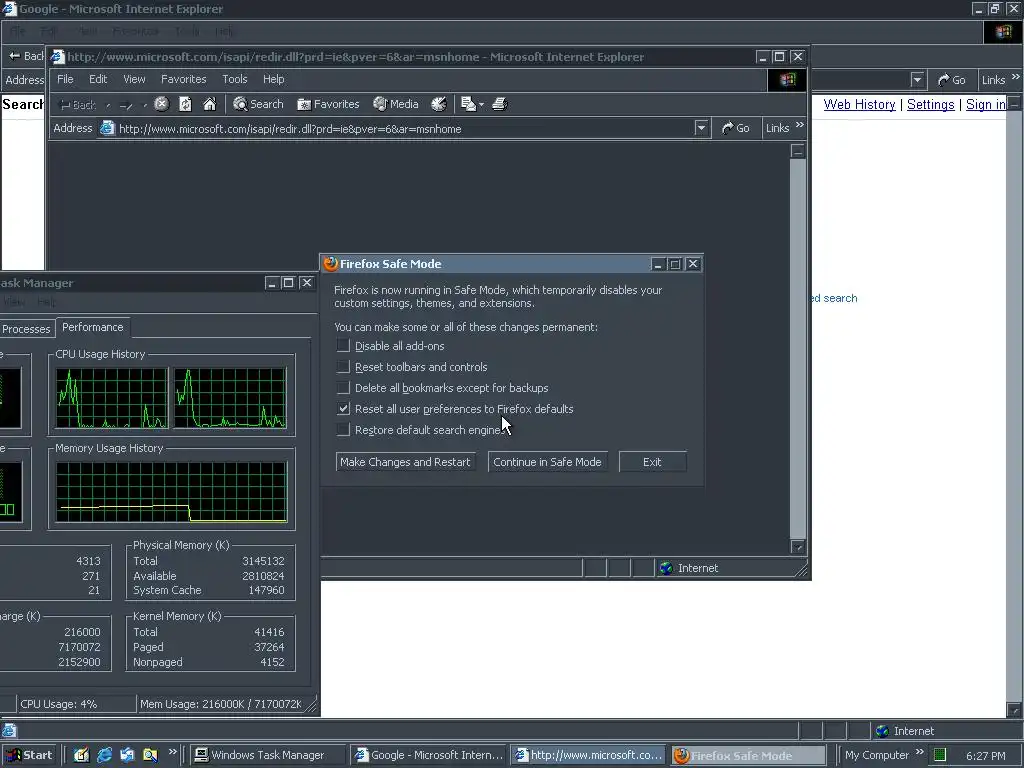The image size is (1024, 768).
Task: Switch to Windows Task Manager taskbar button
Action: (268, 755)
